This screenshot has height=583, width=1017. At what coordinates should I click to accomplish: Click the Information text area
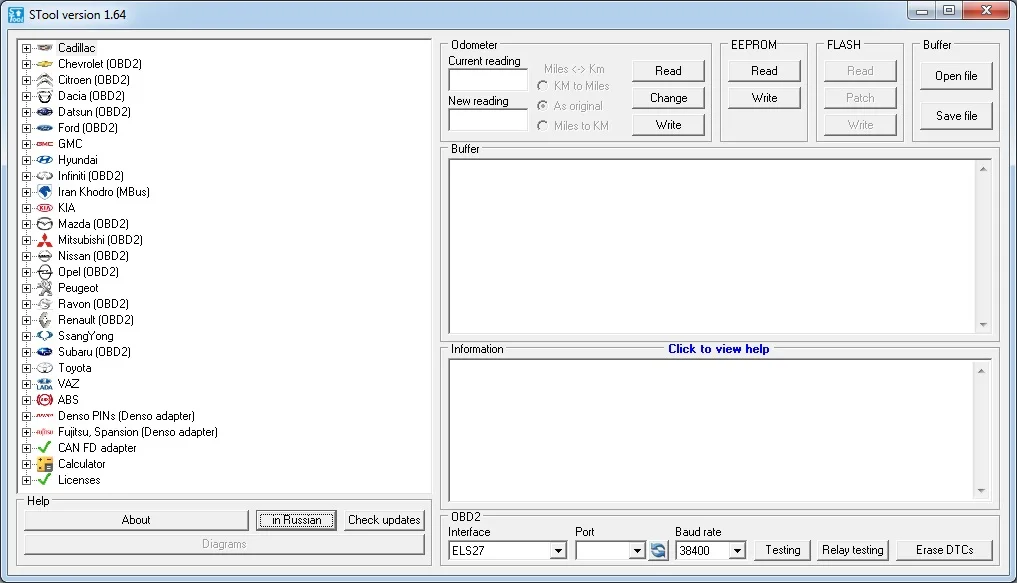tap(712, 430)
